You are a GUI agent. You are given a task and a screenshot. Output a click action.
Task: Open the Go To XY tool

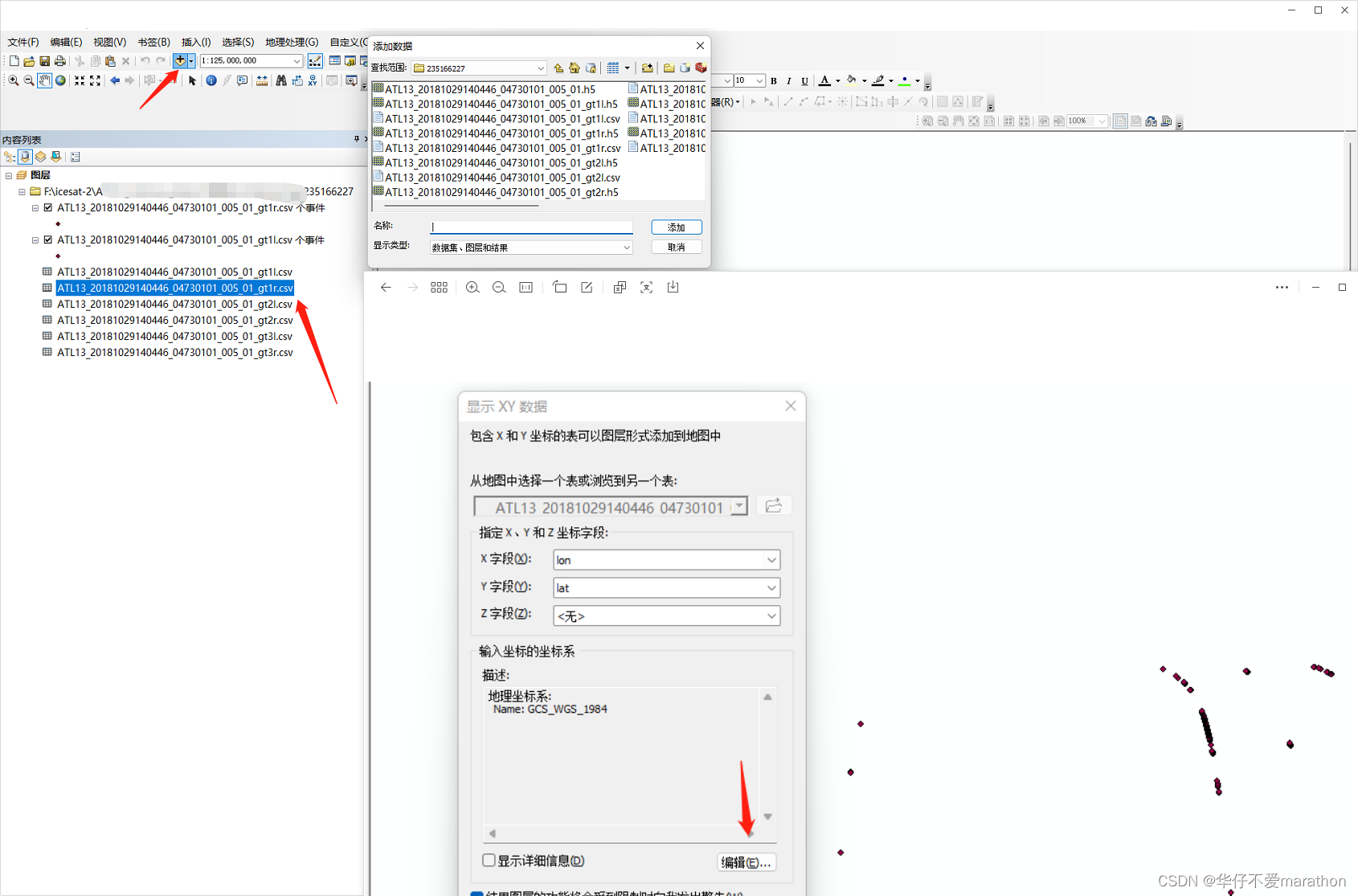(313, 80)
